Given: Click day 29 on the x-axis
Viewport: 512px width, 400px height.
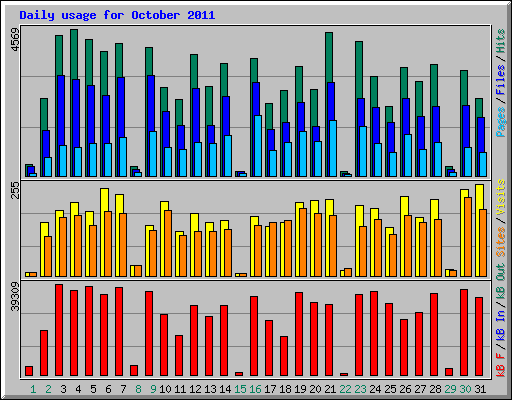Looking at the screenshot, I should click(x=450, y=389).
